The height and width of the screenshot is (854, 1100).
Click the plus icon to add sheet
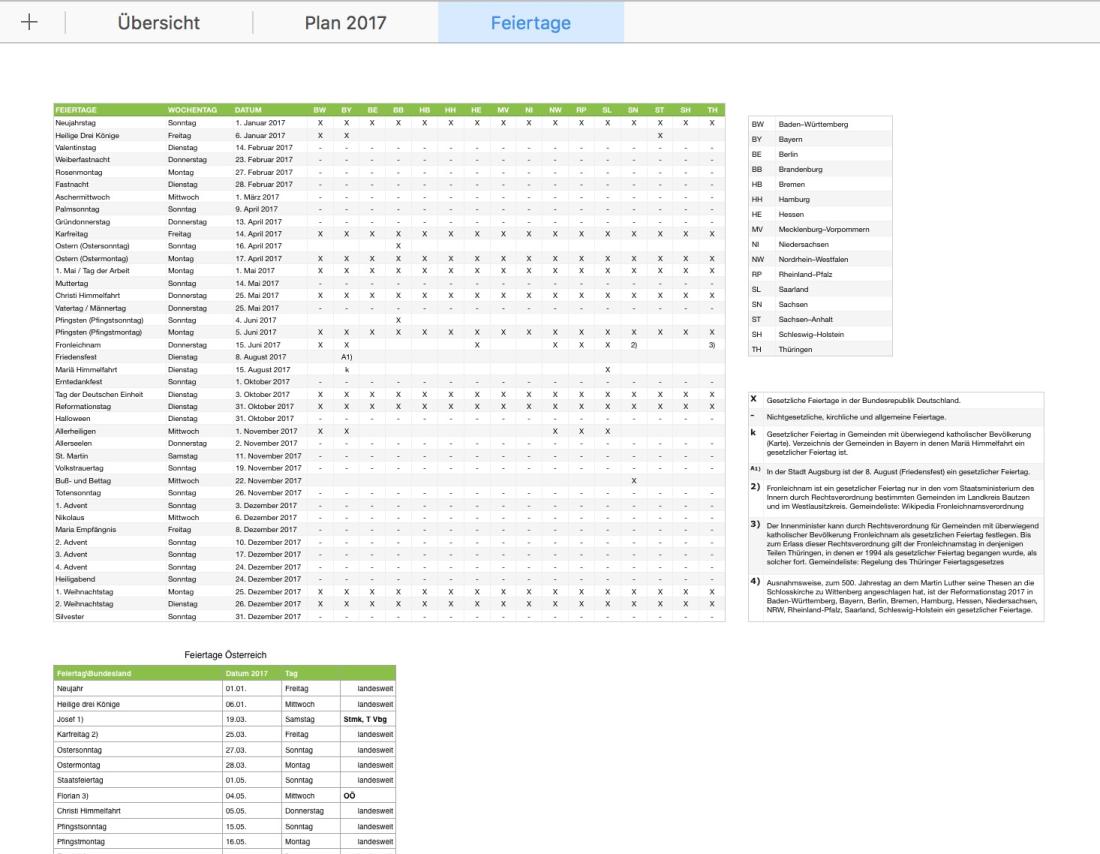(30, 23)
